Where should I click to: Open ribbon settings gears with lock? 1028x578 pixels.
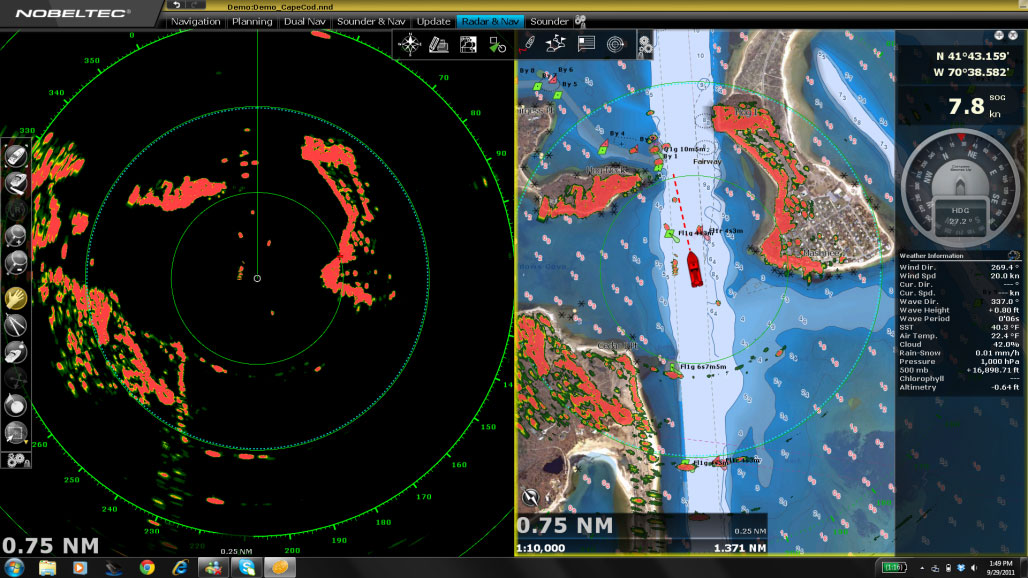[x=645, y=45]
